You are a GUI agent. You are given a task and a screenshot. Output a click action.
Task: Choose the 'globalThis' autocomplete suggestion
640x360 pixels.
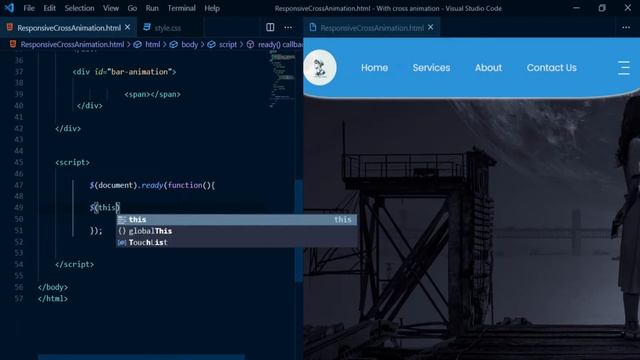236,231
